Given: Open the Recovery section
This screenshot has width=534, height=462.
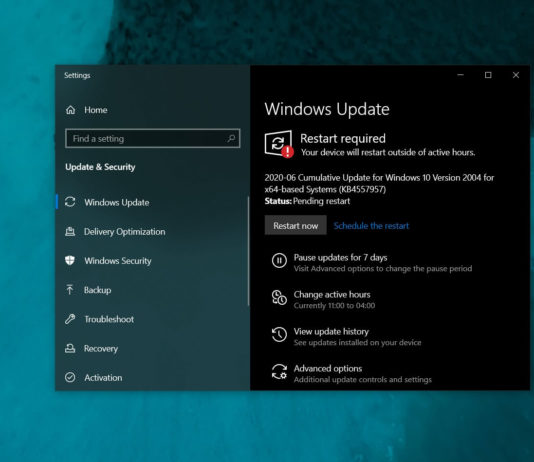Looking at the screenshot, I should click(101, 349).
